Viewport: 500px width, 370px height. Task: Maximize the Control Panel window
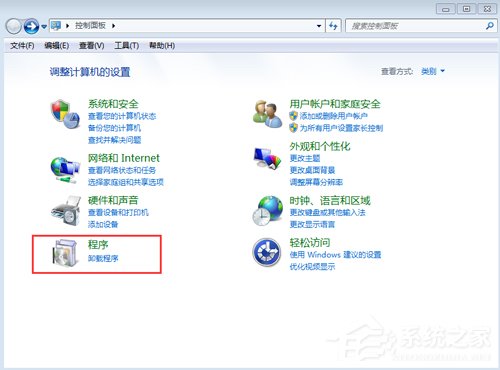coord(467,9)
